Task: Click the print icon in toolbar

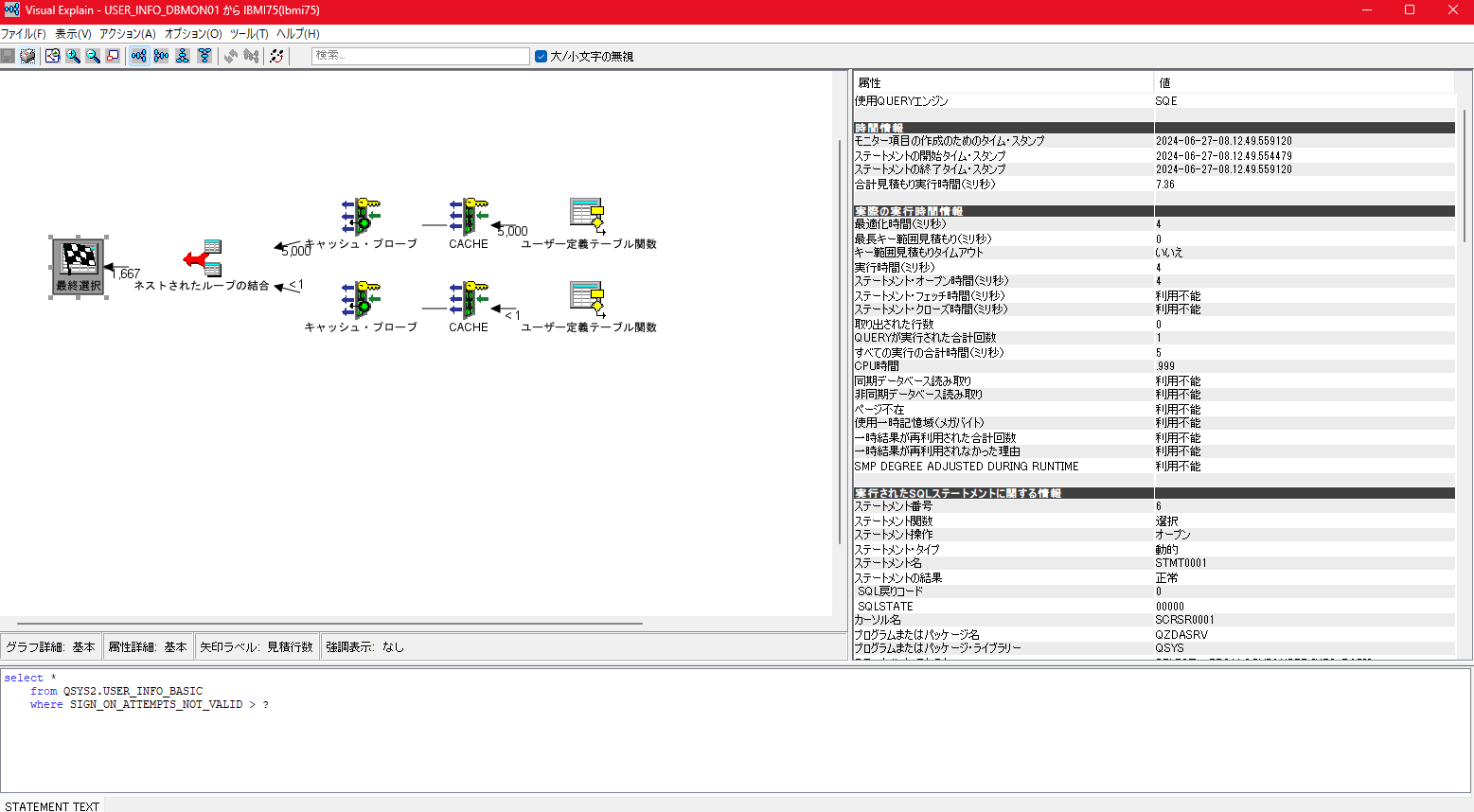Action: click(28, 56)
